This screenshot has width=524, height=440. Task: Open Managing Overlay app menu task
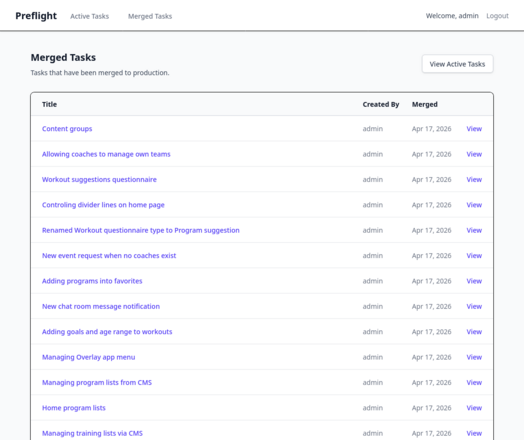[x=89, y=357]
